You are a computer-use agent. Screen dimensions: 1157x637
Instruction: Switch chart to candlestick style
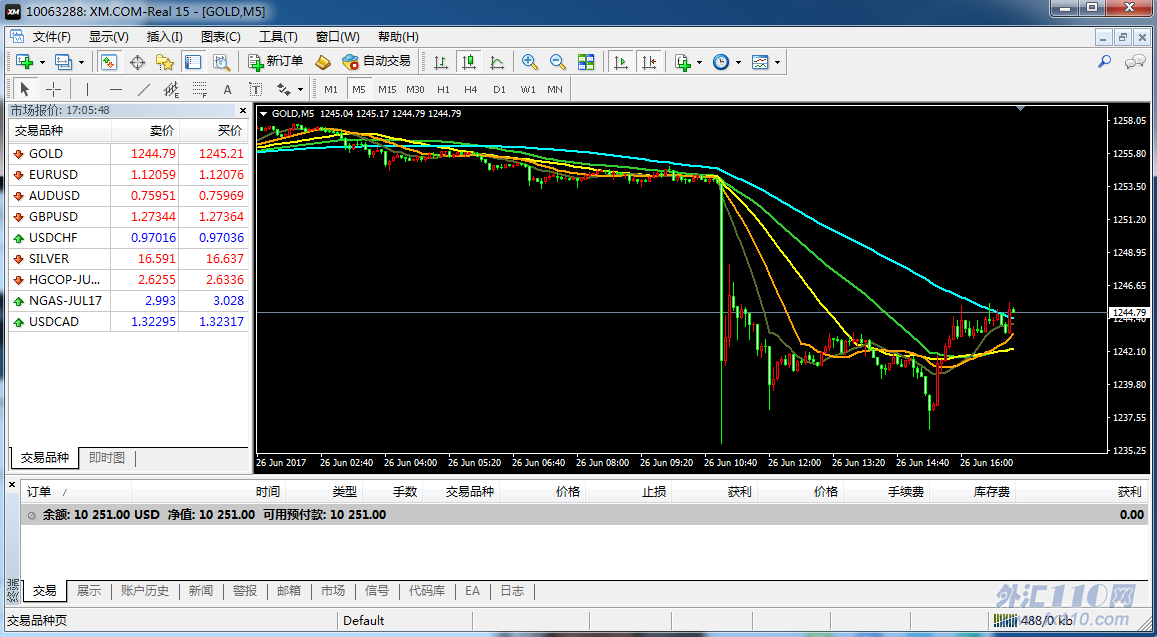point(469,62)
